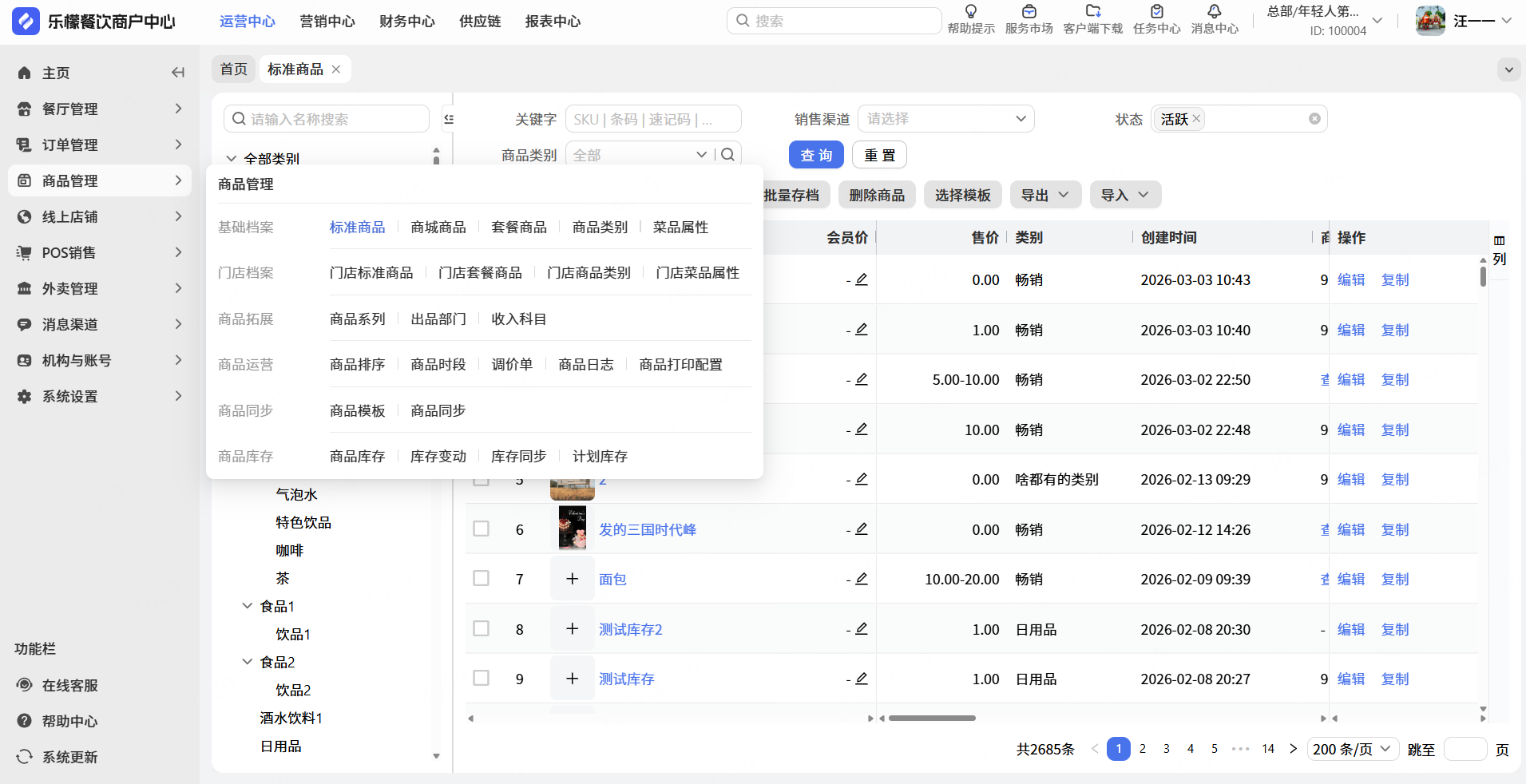Click the 关键字 SKU search input field
The width and height of the screenshot is (1526, 784).
coord(652,119)
